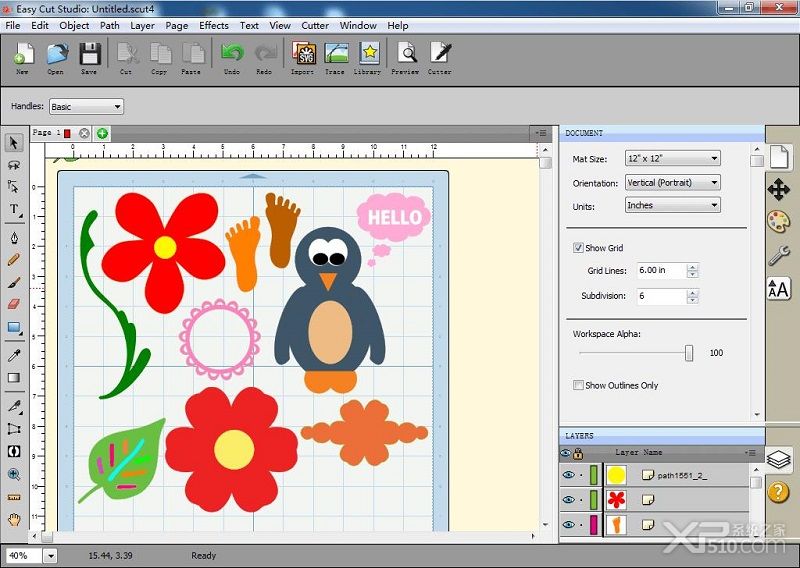Select the arrow Selection tool
This screenshot has height=568, width=800.
(x=14, y=143)
